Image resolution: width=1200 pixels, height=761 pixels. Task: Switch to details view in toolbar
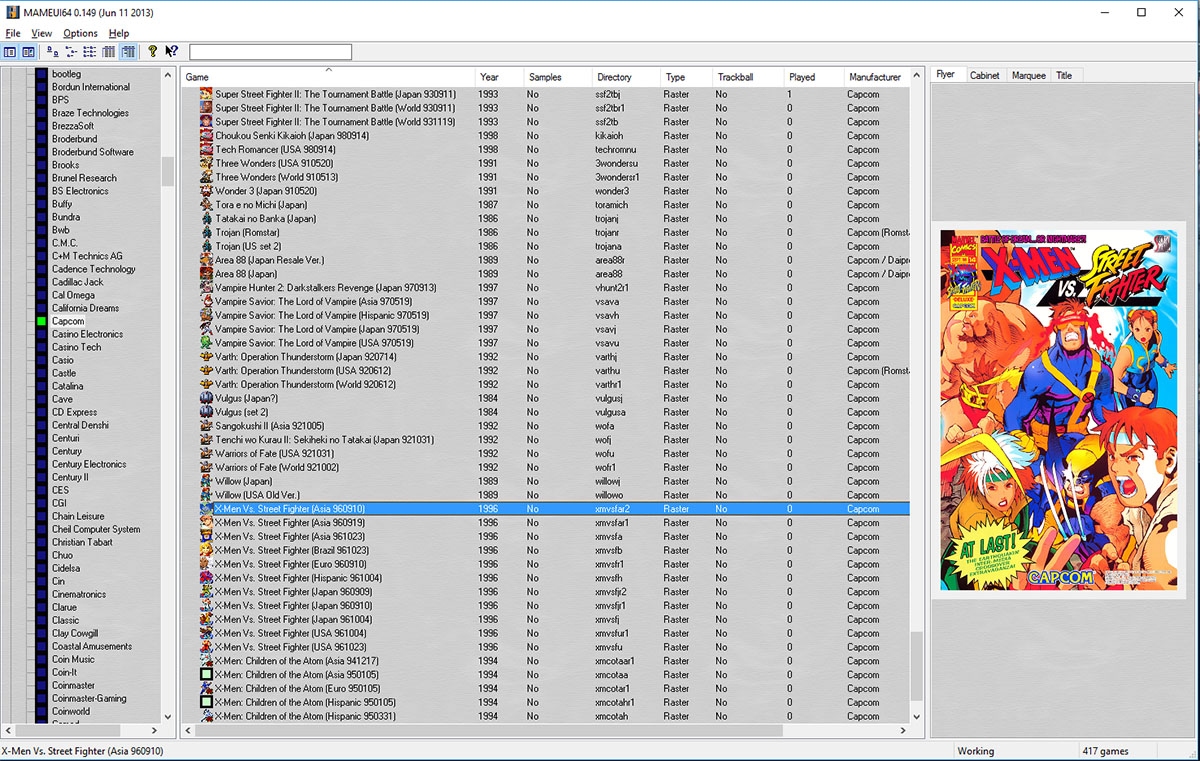click(109, 52)
